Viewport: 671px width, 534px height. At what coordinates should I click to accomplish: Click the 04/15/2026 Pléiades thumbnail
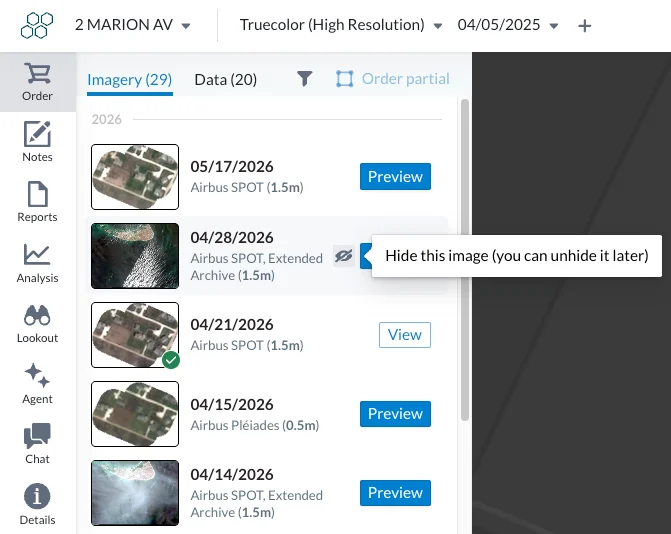coord(135,414)
